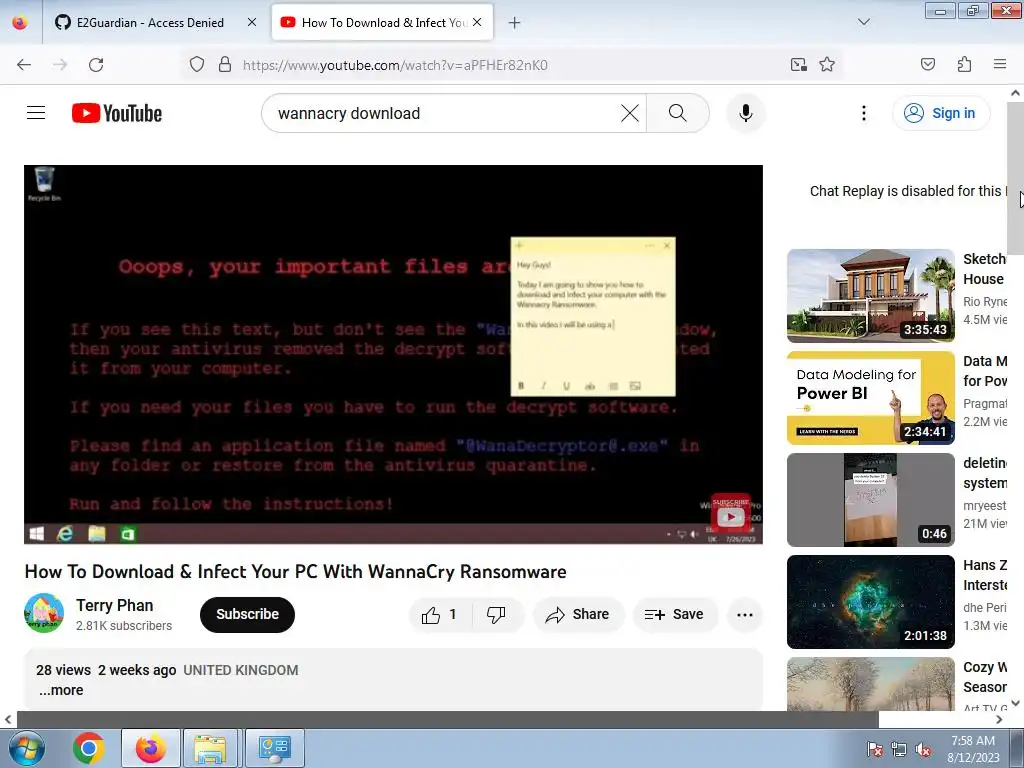Click the Sign in button

click(941, 113)
